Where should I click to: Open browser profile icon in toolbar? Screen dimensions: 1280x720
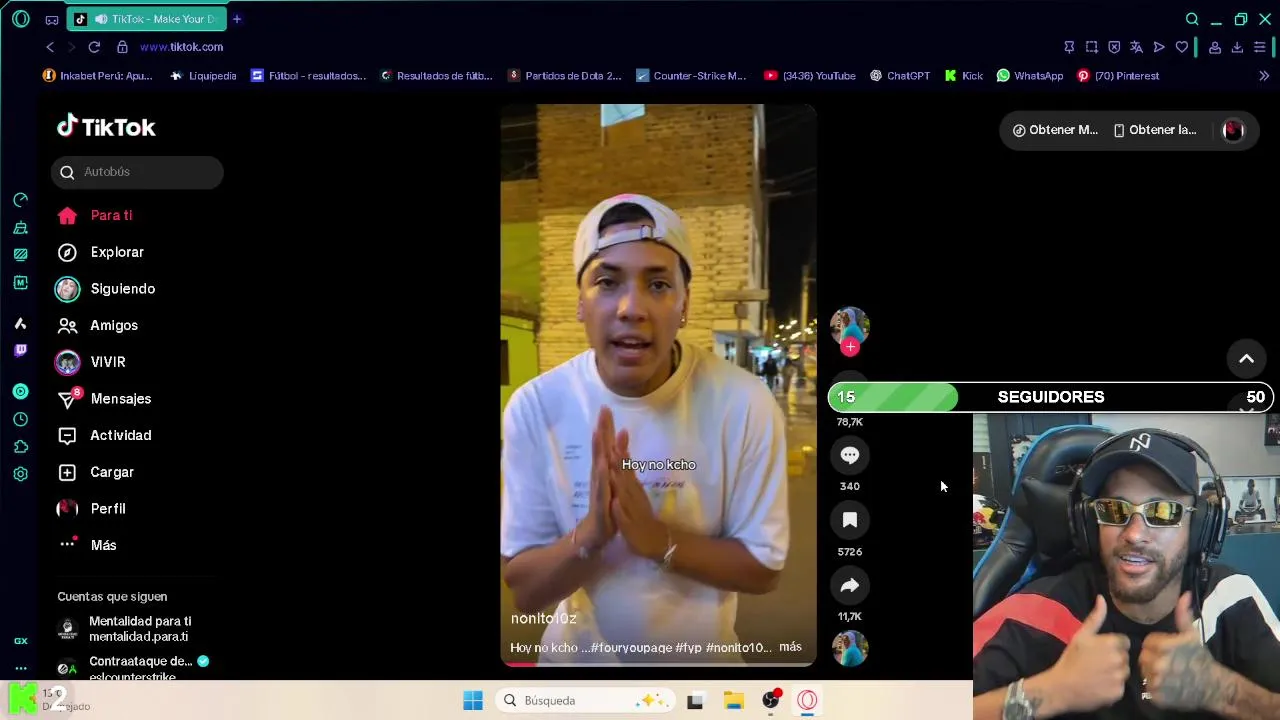[1215, 47]
